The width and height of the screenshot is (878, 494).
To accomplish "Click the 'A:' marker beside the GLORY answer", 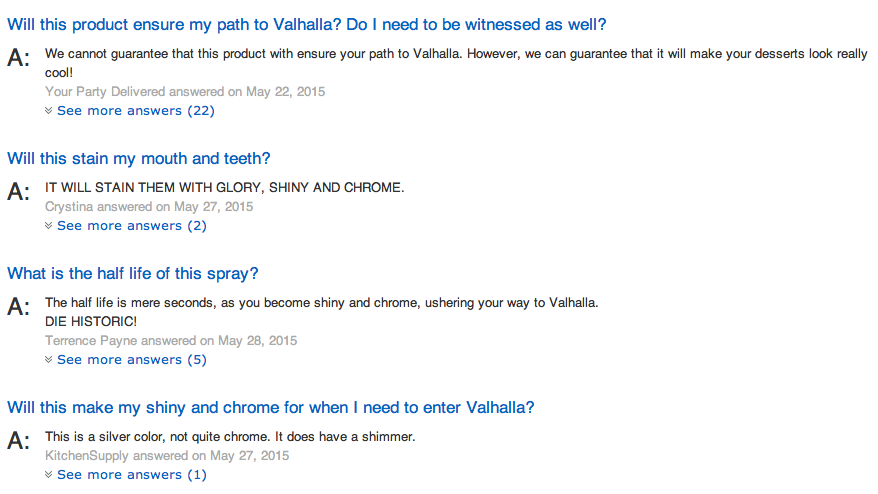I will point(18,192).
